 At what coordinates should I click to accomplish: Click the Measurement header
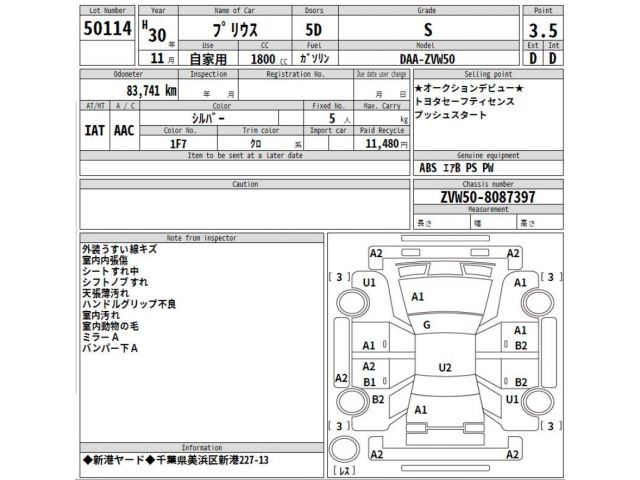point(488,209)
